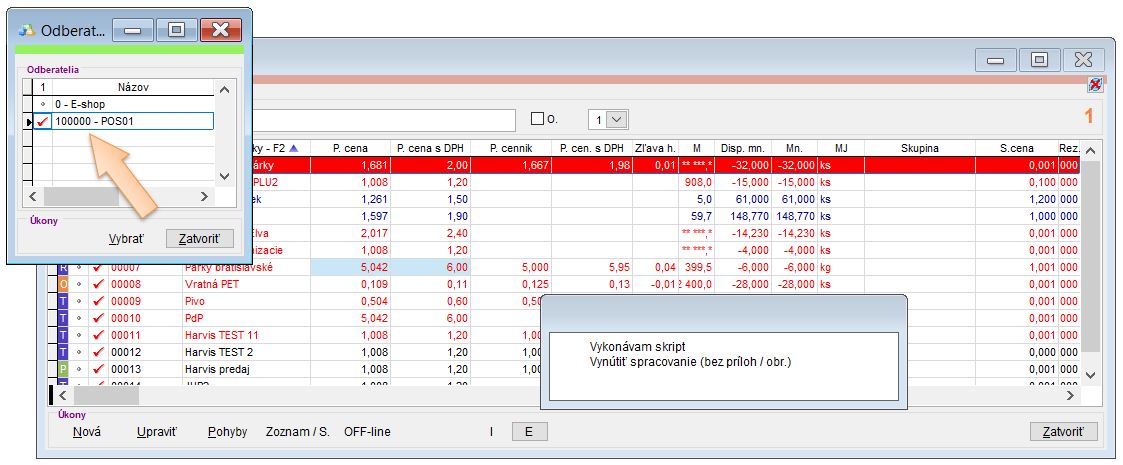Click the pin icon below the window controls
Viewport: 1123px width, 465px height.
tap(1095, 84)
